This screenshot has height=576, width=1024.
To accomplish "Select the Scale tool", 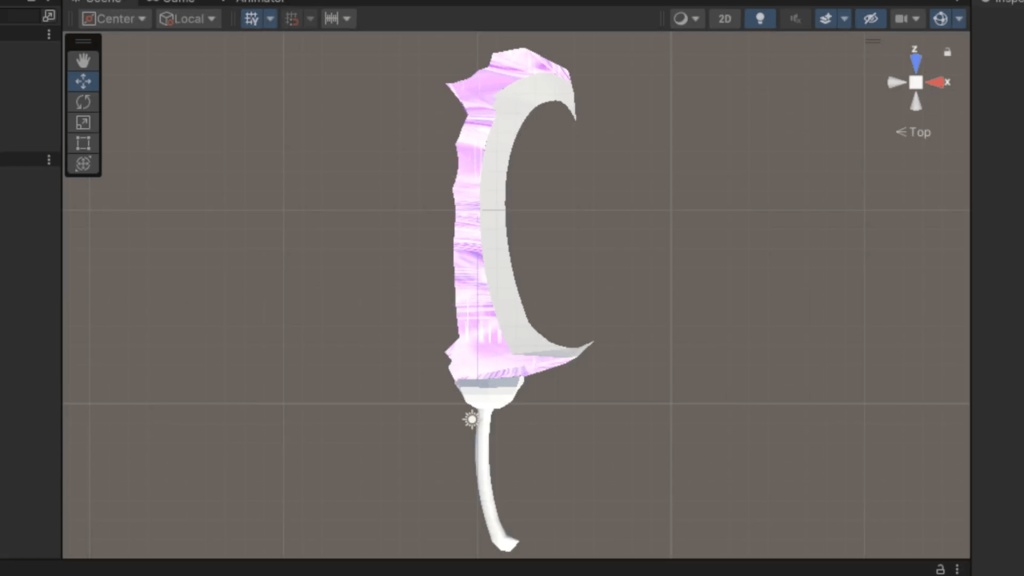I will (83, 123).
